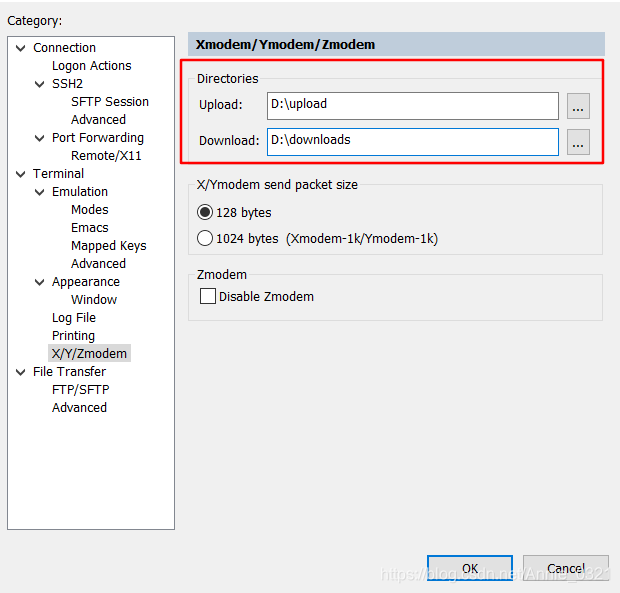This screenshot has height=593, width=620.
Task: Select Emulation category
Action: tap(80, 192)
